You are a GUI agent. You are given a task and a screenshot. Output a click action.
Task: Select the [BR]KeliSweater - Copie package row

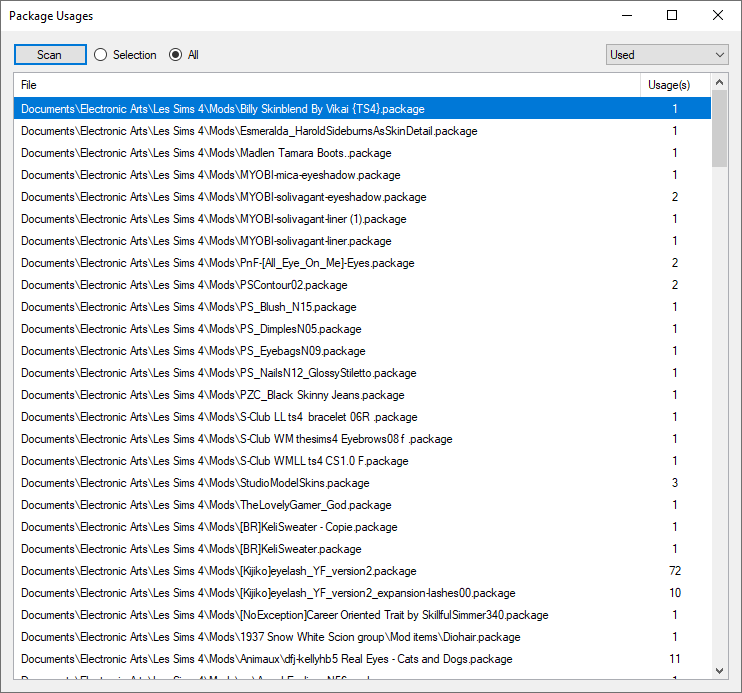[x=362, y=527]
